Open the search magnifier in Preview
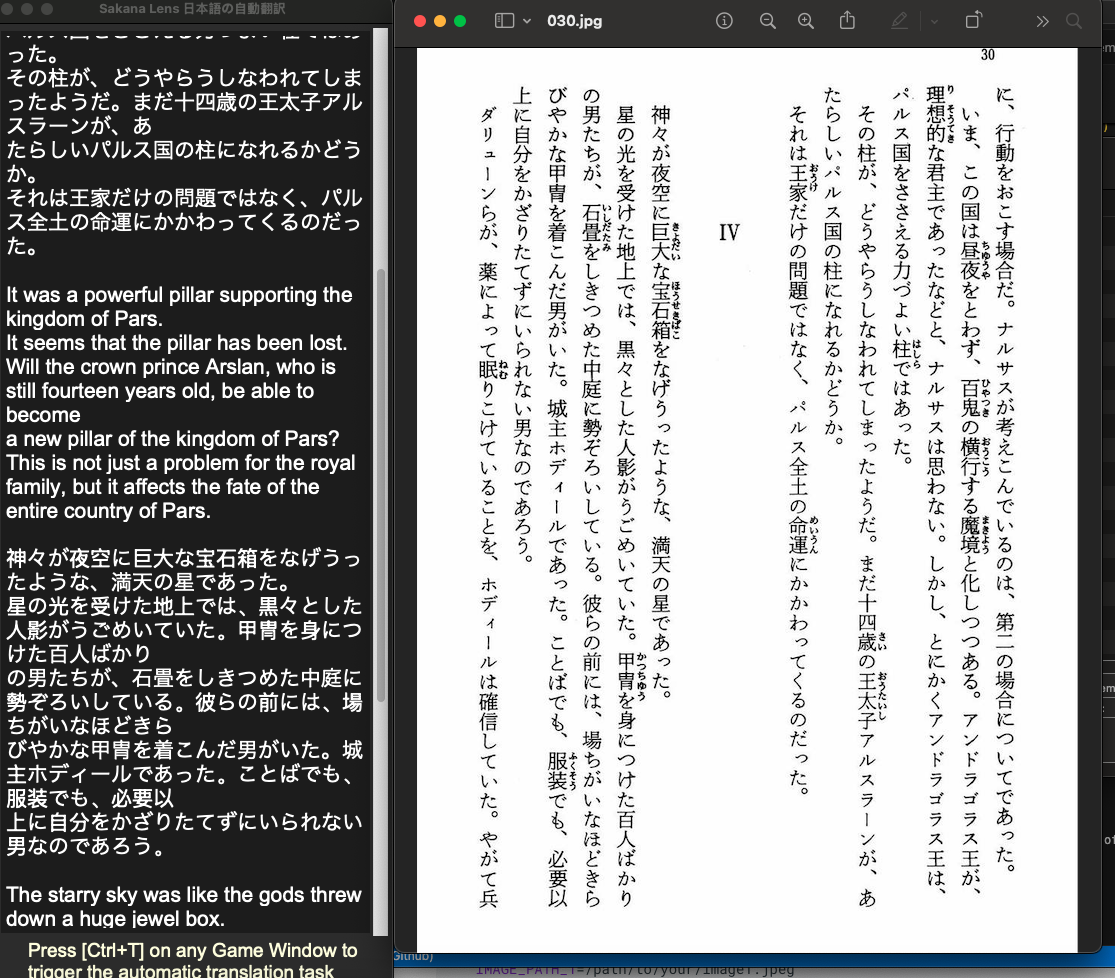The image size is (1115, 978). [1074, 21]
